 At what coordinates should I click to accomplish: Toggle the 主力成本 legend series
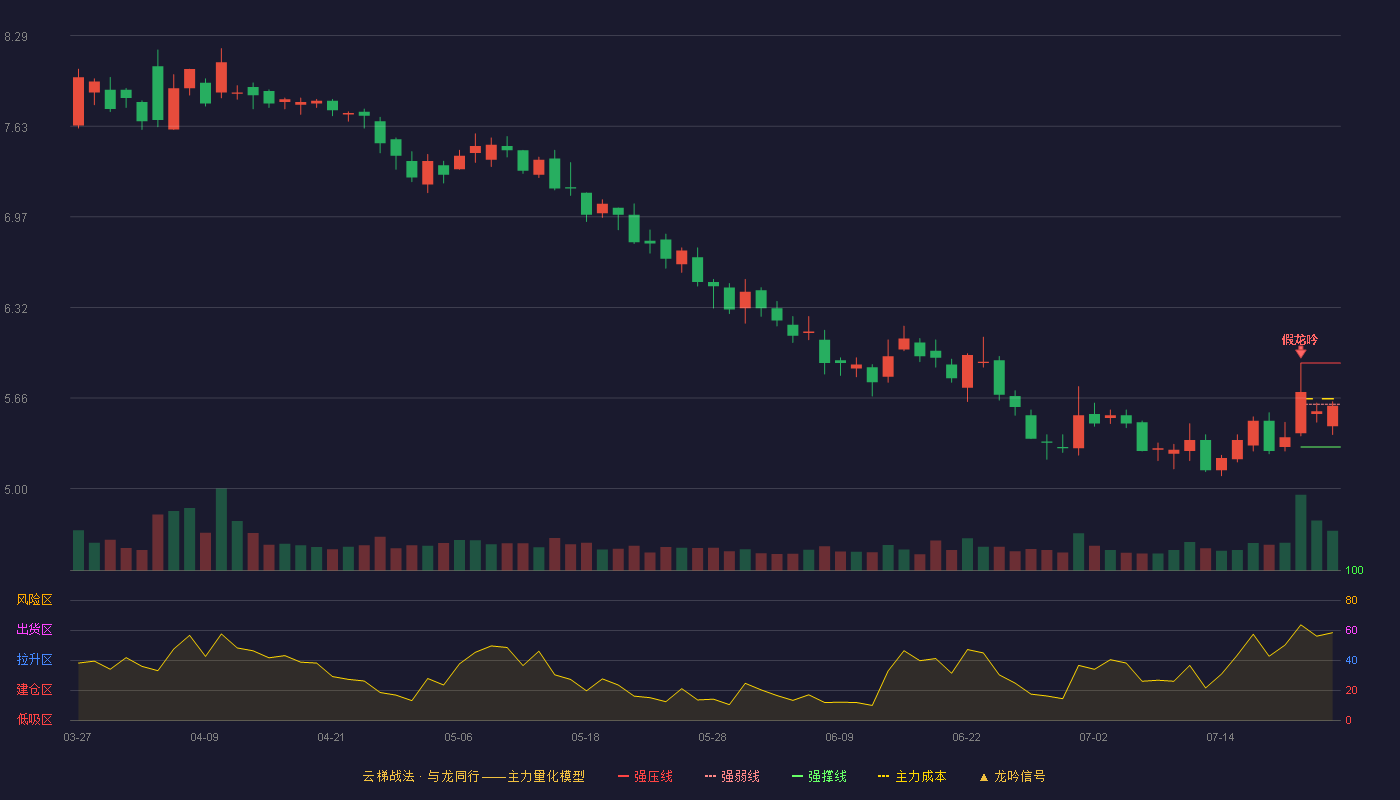point(912,776)
